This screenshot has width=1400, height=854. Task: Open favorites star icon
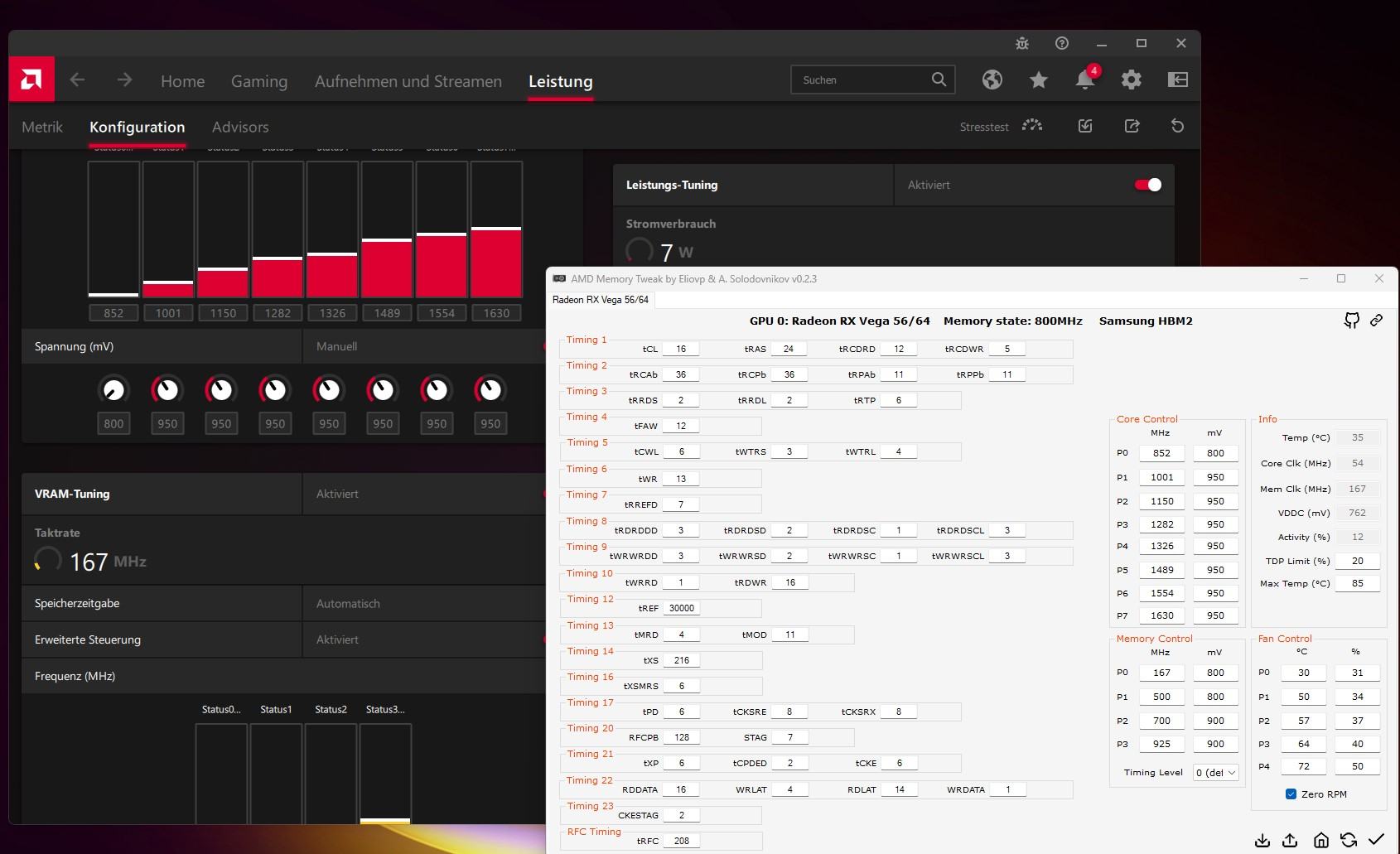[1039, 80]
